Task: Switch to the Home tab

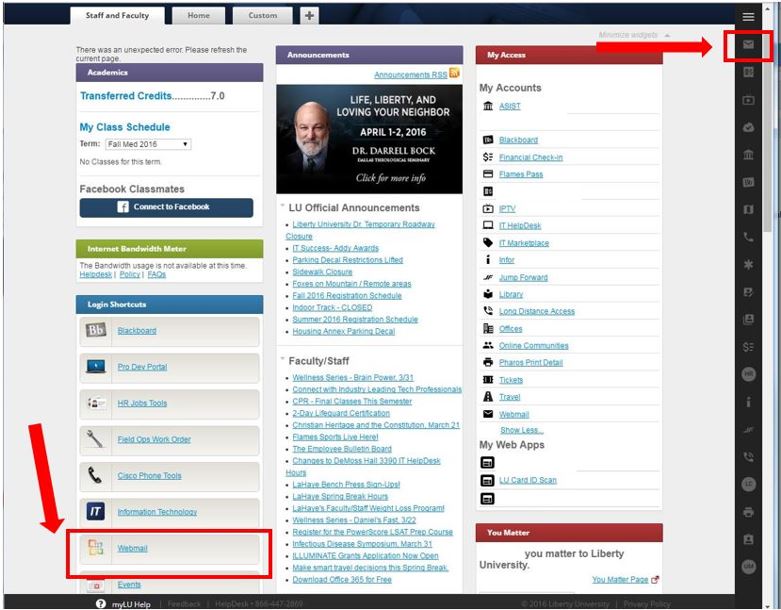Action: [198, 15]
